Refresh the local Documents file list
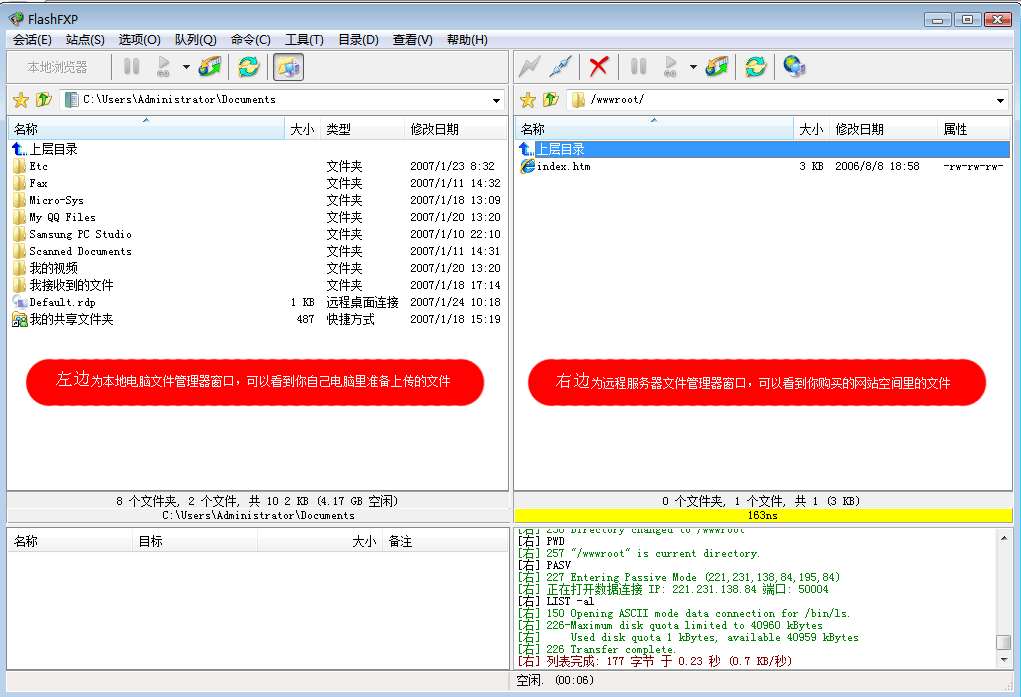This screenshot has height=697, width=1021. (x=248, y=67)
